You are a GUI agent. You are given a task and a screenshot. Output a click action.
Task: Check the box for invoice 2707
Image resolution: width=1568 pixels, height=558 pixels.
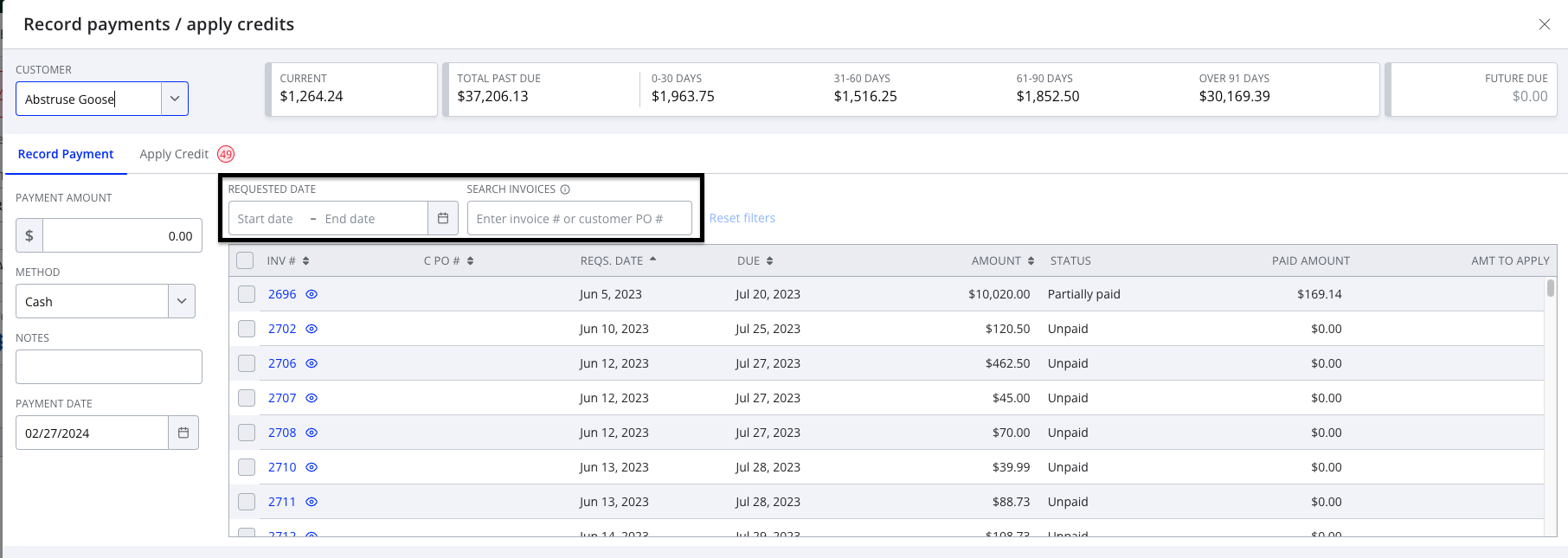coord(247,398)
